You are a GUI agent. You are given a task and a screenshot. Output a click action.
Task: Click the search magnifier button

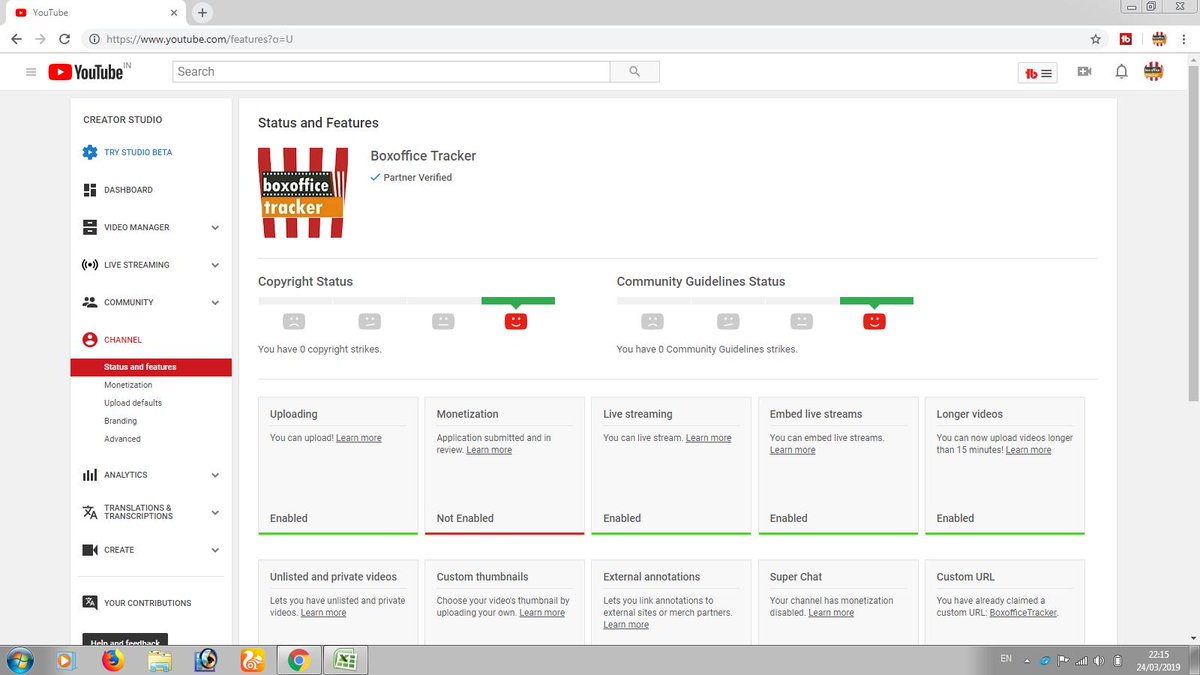pyautogui.click(x=635, y=72)
